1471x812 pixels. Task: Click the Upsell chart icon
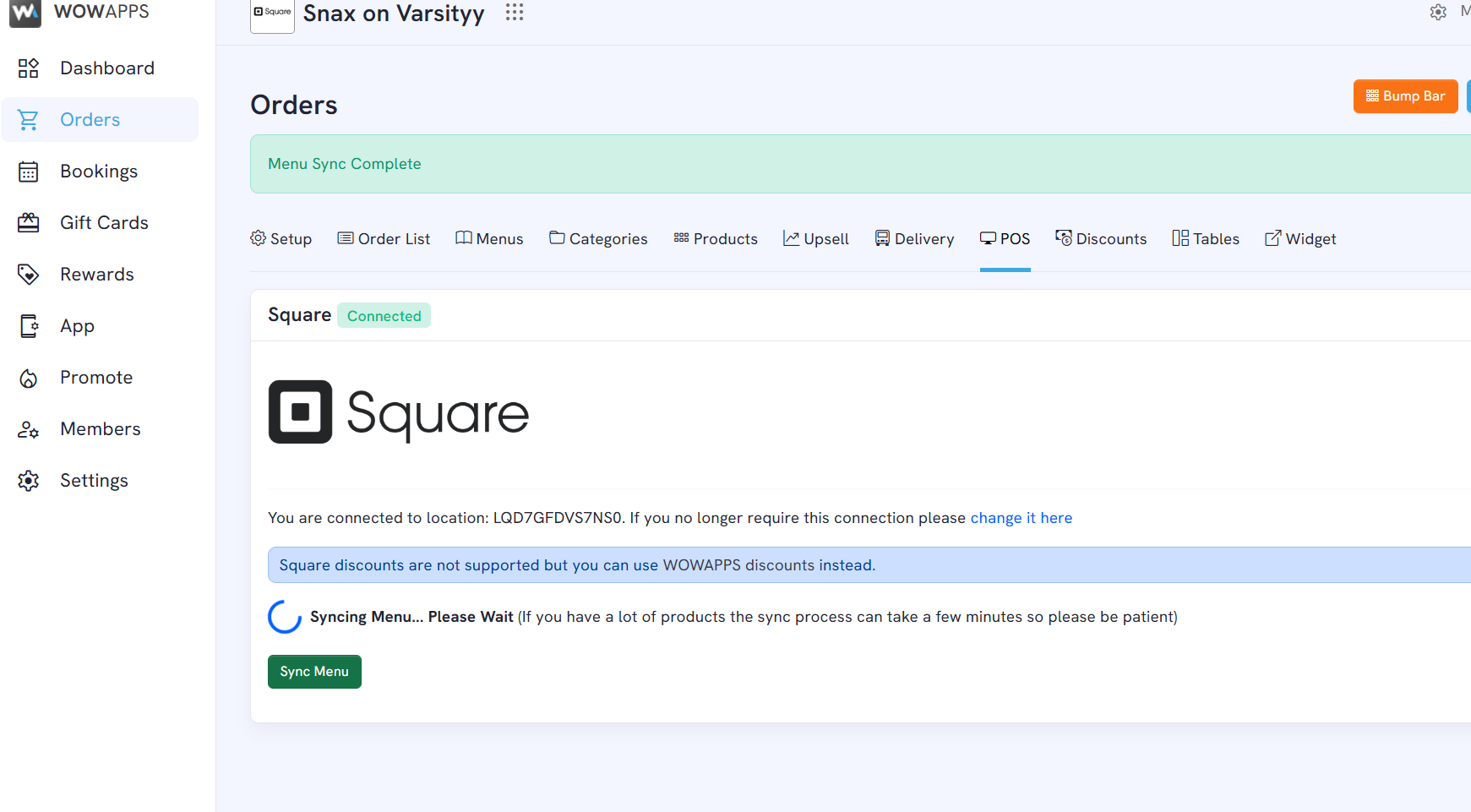[791, 238]
